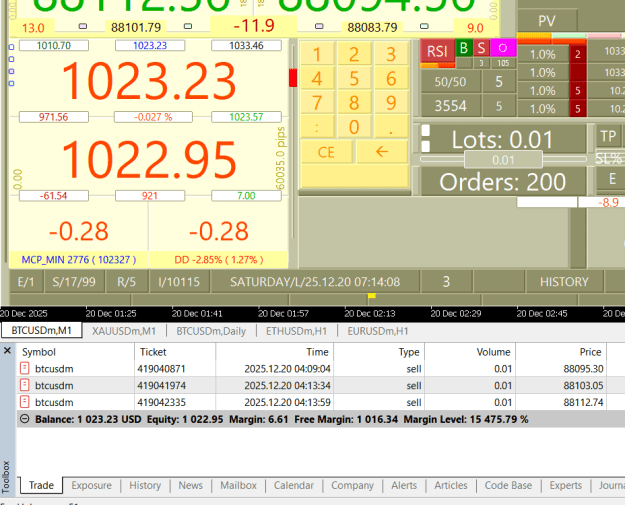Click the 3554 button
625x505 pixels.
(450, 106)
